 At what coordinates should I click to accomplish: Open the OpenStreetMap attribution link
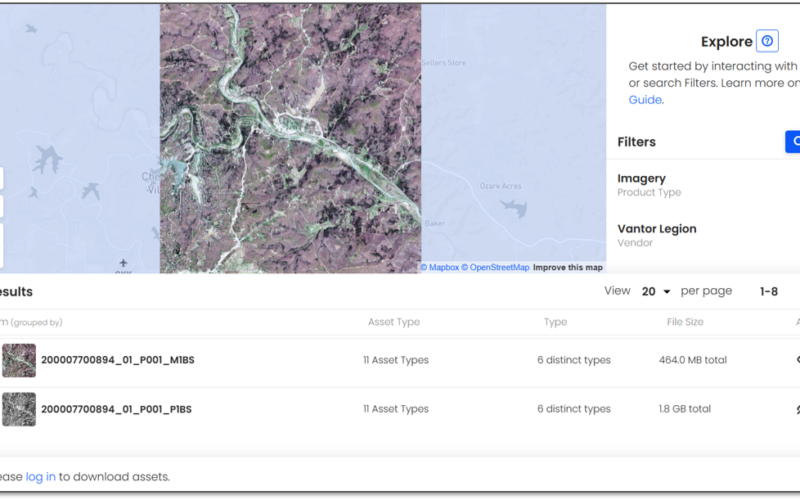pos(495,267)
